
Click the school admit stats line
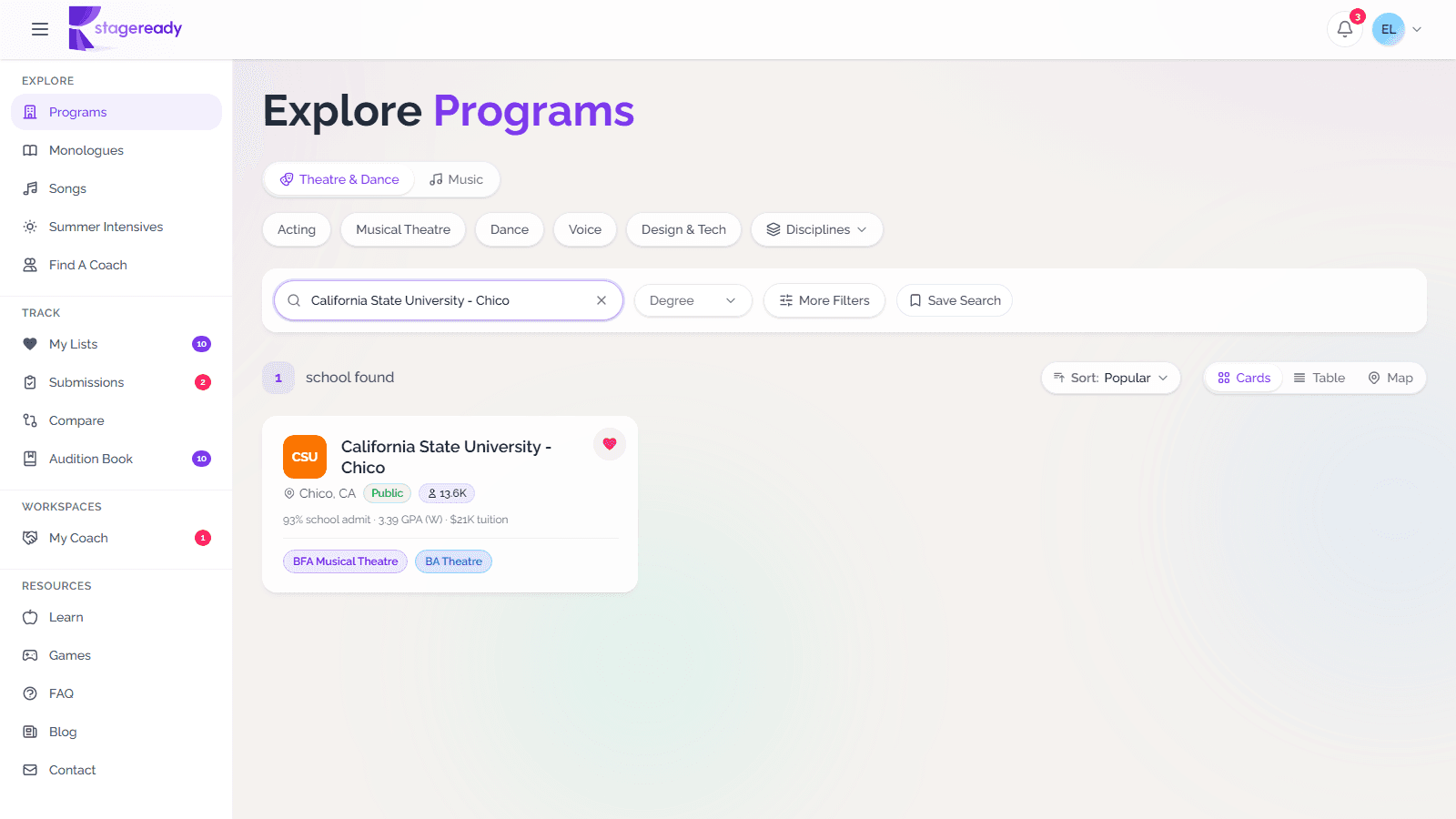pyautogui.click(x=396, y=520)
